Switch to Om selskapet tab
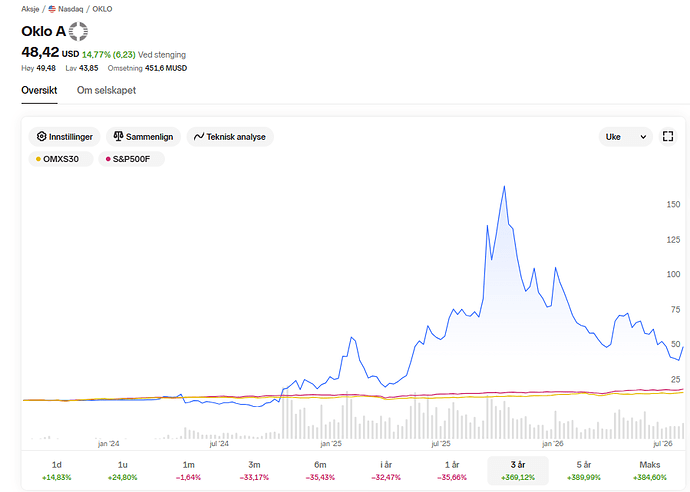The height and width of the screenshot is (492, 690). (x=106, y=90)
